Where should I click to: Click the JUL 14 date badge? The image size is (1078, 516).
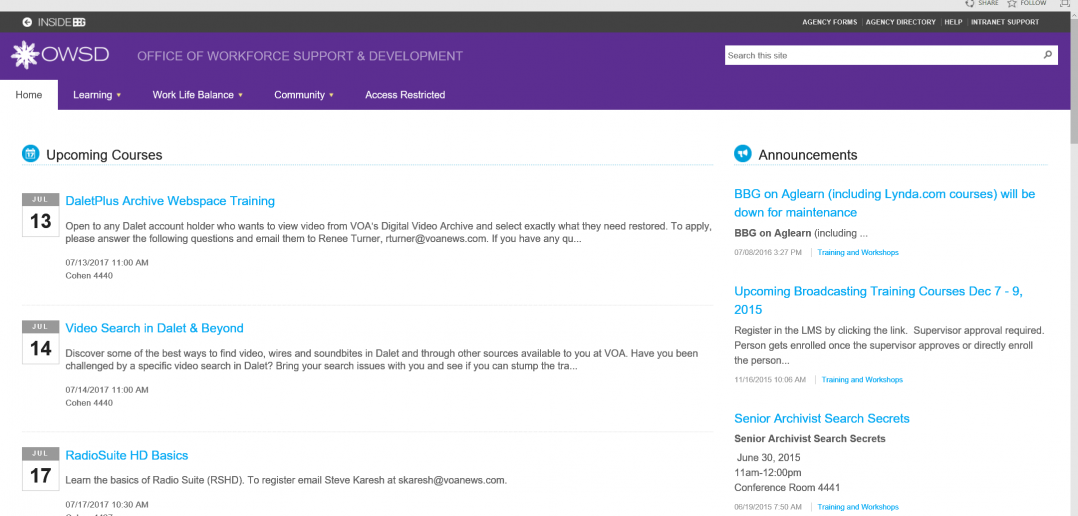pyautogui.click(x=40, y=342)
